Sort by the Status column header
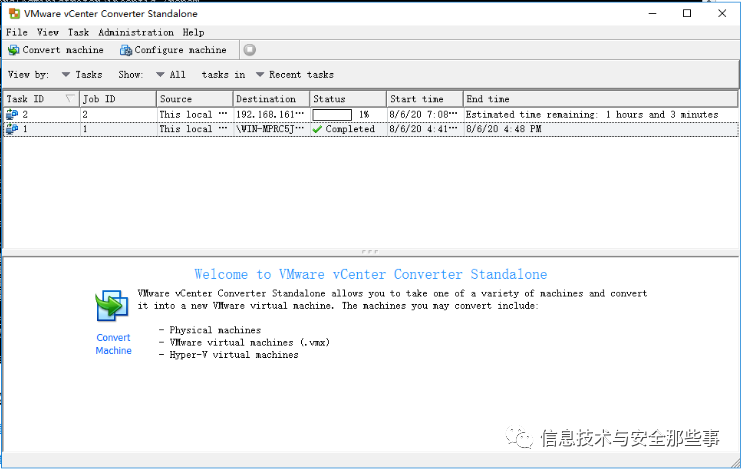Image resolution: width=743 pixels, height=470 pixels. [348, 99]
